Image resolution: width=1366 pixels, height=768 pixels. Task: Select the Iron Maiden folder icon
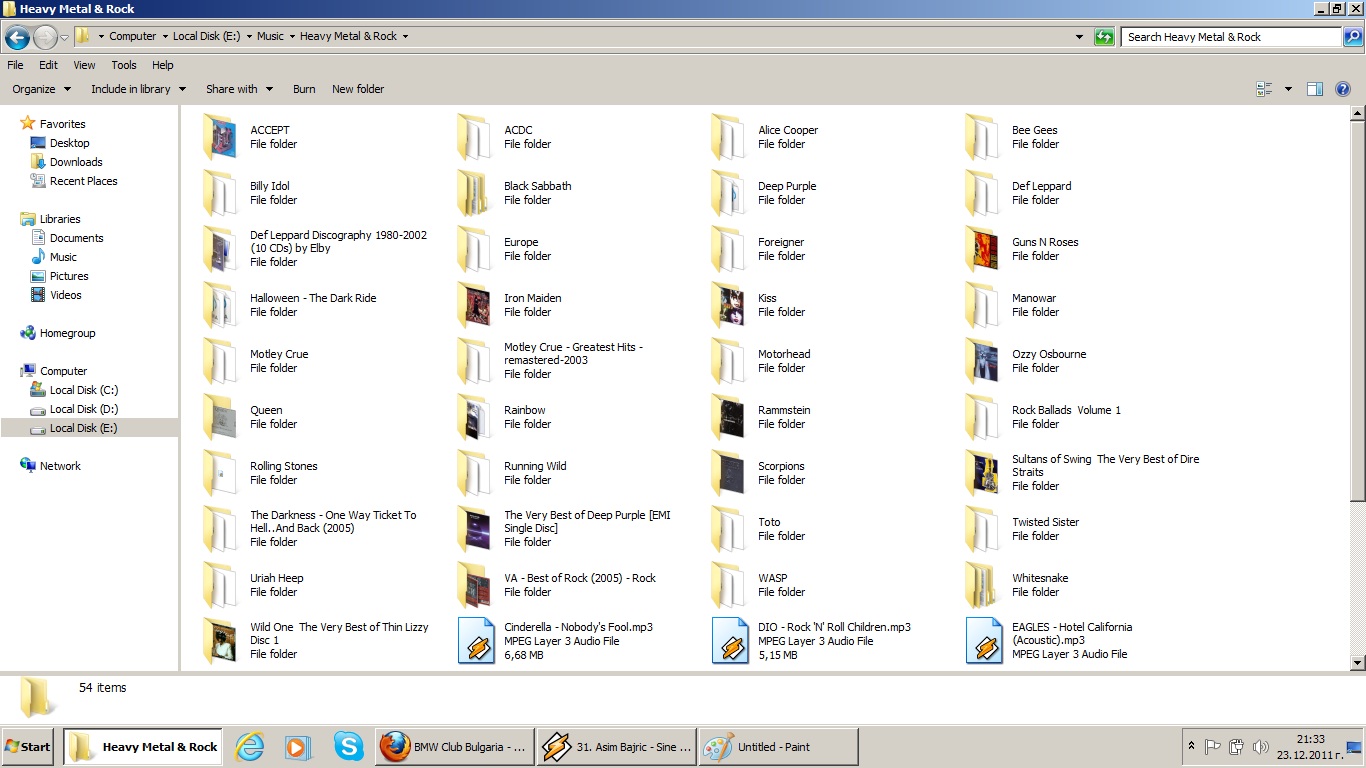pyautogui.click(x=474, y=305)
